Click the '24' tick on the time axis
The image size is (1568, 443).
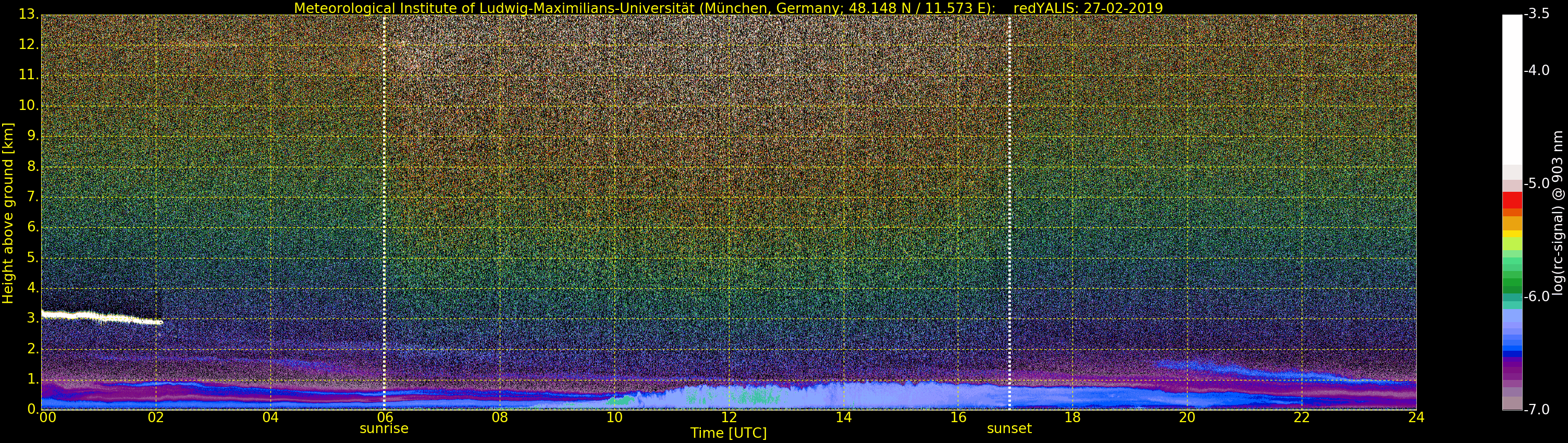pyautogui.click(x=1416, y=417)
